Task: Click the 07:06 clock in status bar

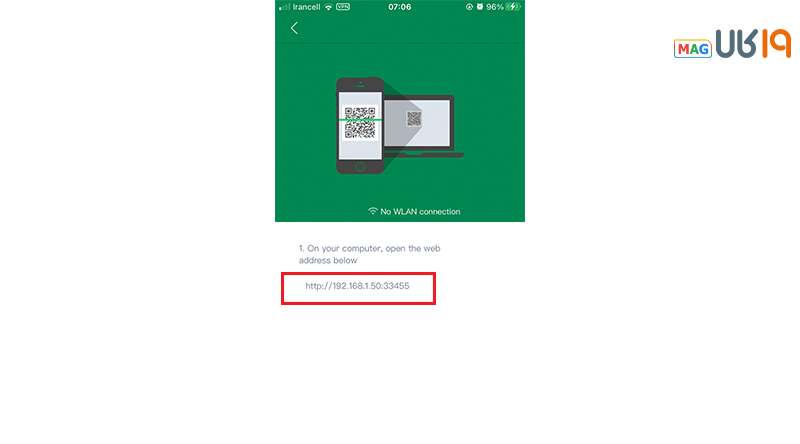Action: click(x=399, y=7)
